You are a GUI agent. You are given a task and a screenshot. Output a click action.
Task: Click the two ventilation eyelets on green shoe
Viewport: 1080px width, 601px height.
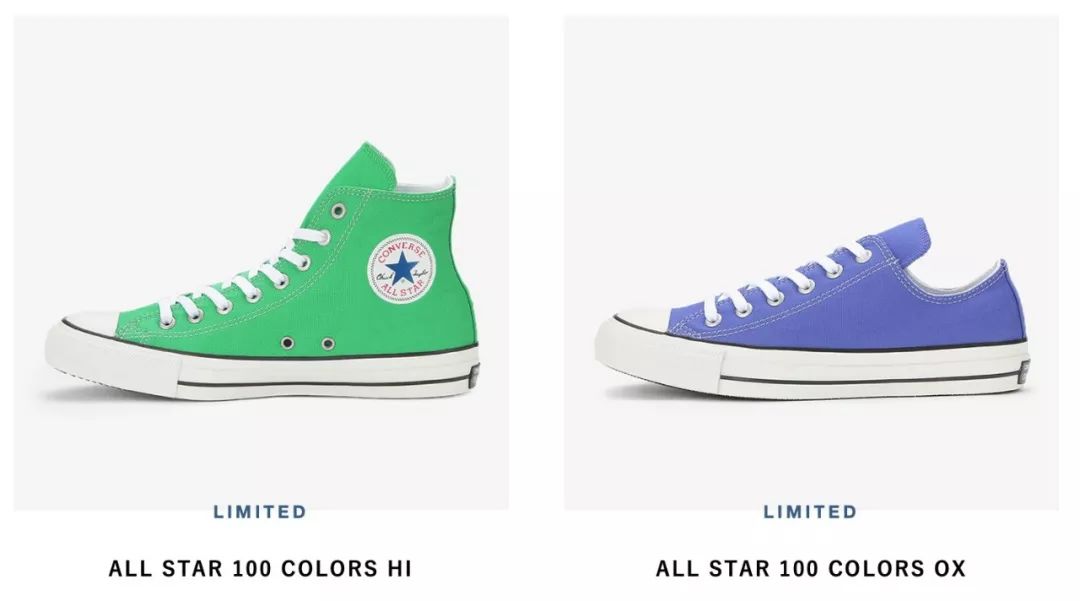point(308,343)
